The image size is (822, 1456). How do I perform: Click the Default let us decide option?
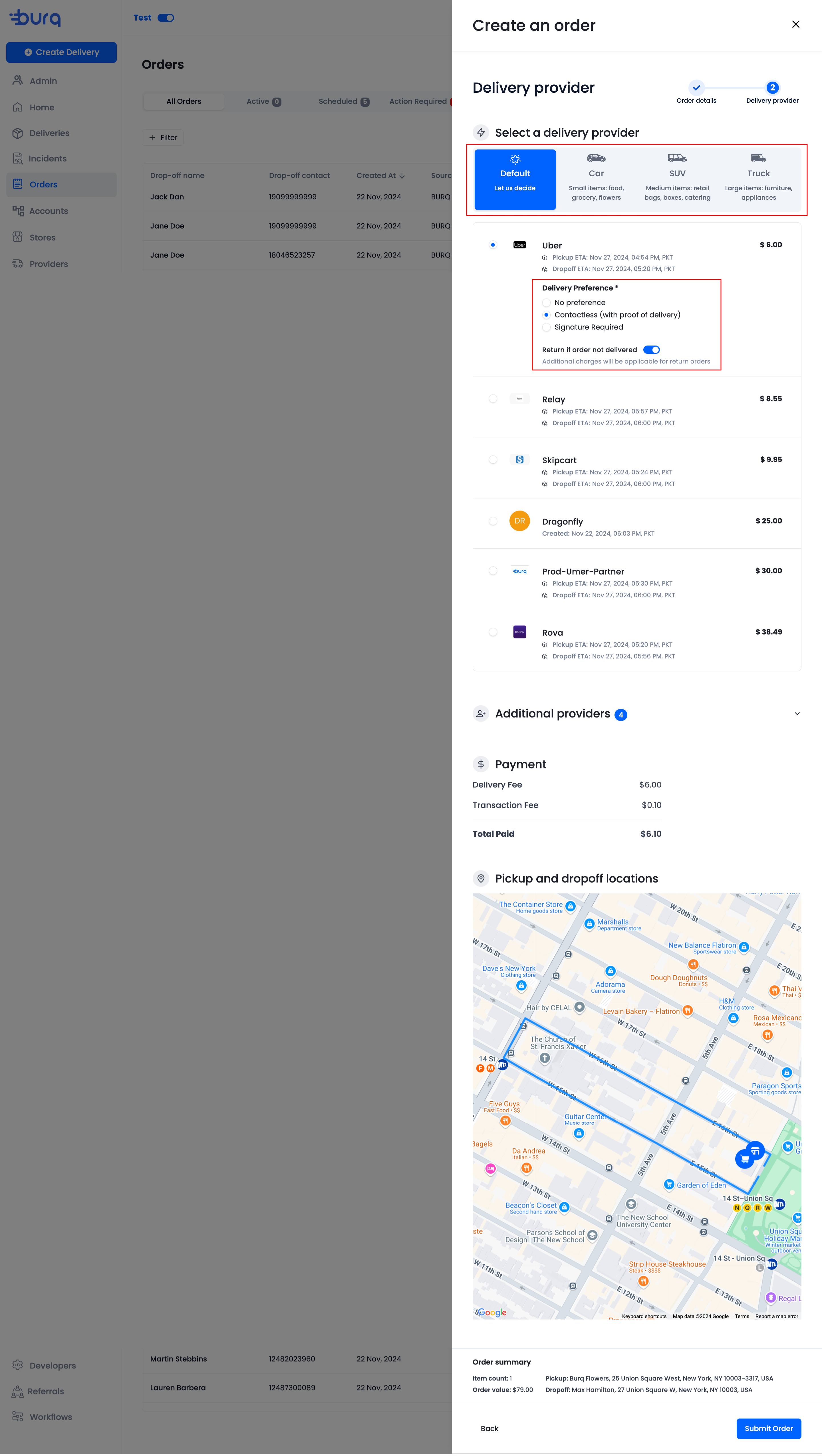515,179
